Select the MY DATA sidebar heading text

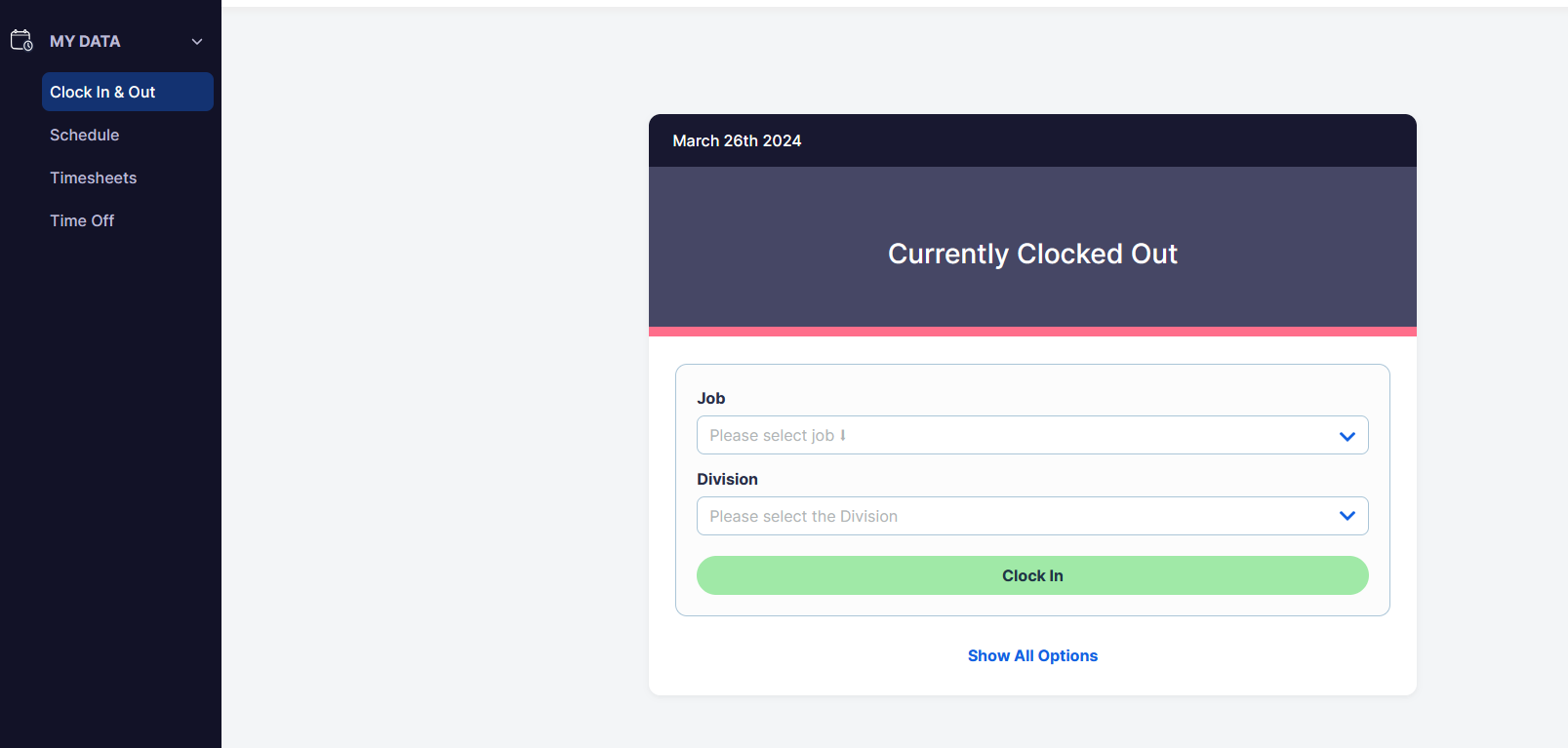point(85,41)
